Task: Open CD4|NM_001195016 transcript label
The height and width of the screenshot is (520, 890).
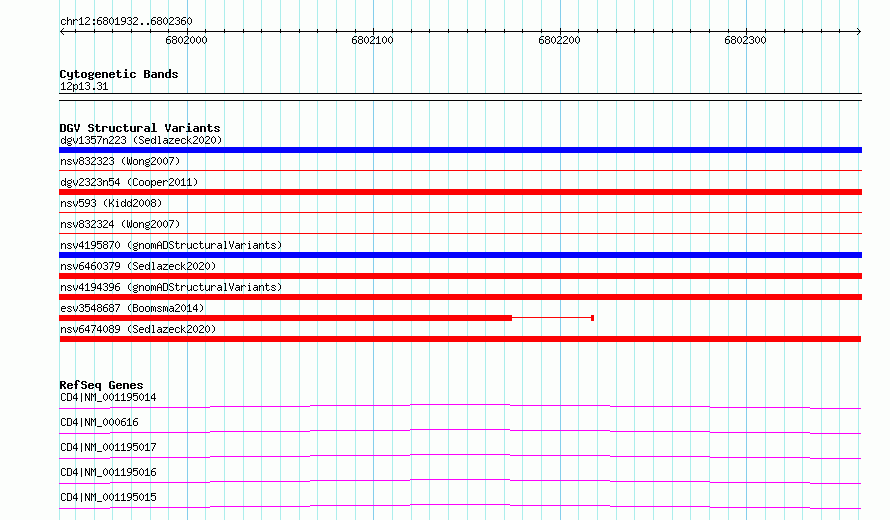Action: point(108,472)
